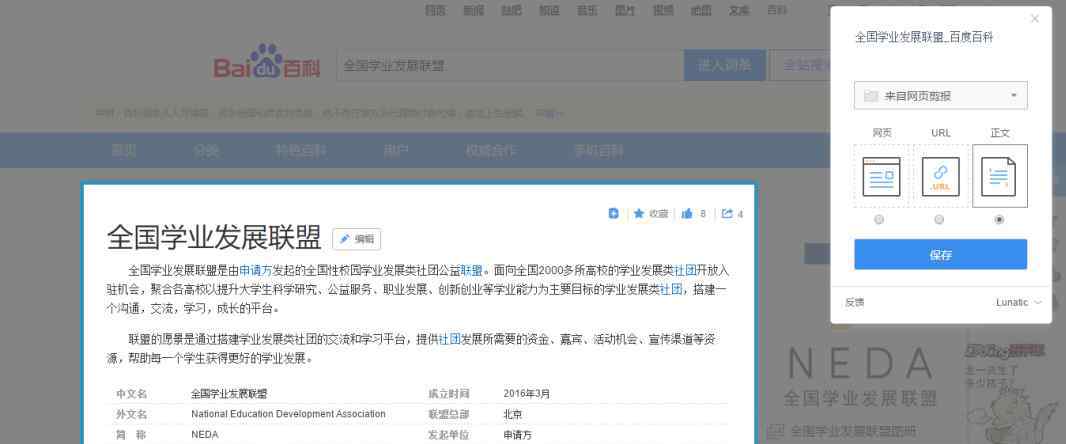Choose the 网页 clip mode icon in clipper
This screenshot has width=1066, height=444.
tap(881, 176)
